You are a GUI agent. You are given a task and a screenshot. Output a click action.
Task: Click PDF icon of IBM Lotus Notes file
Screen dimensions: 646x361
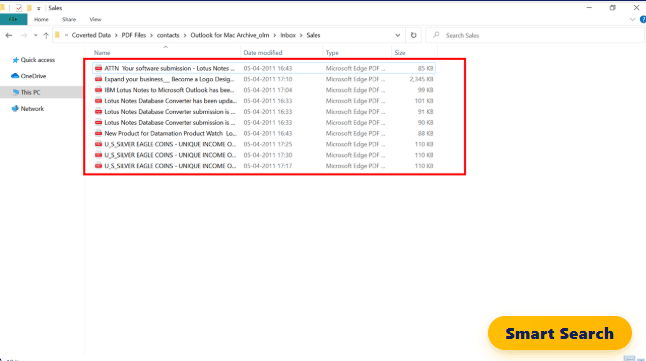pos(98,90)
